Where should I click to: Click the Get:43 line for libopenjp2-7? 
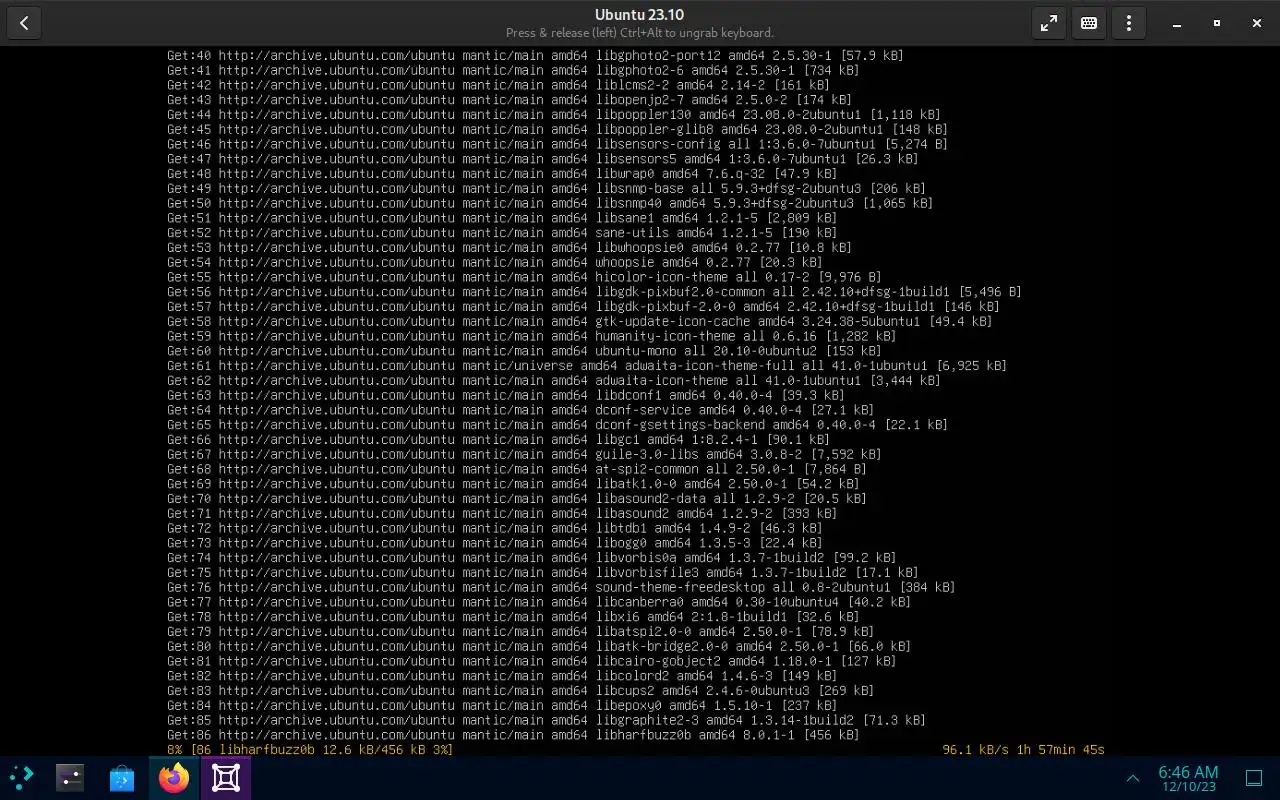pos(509,100)
